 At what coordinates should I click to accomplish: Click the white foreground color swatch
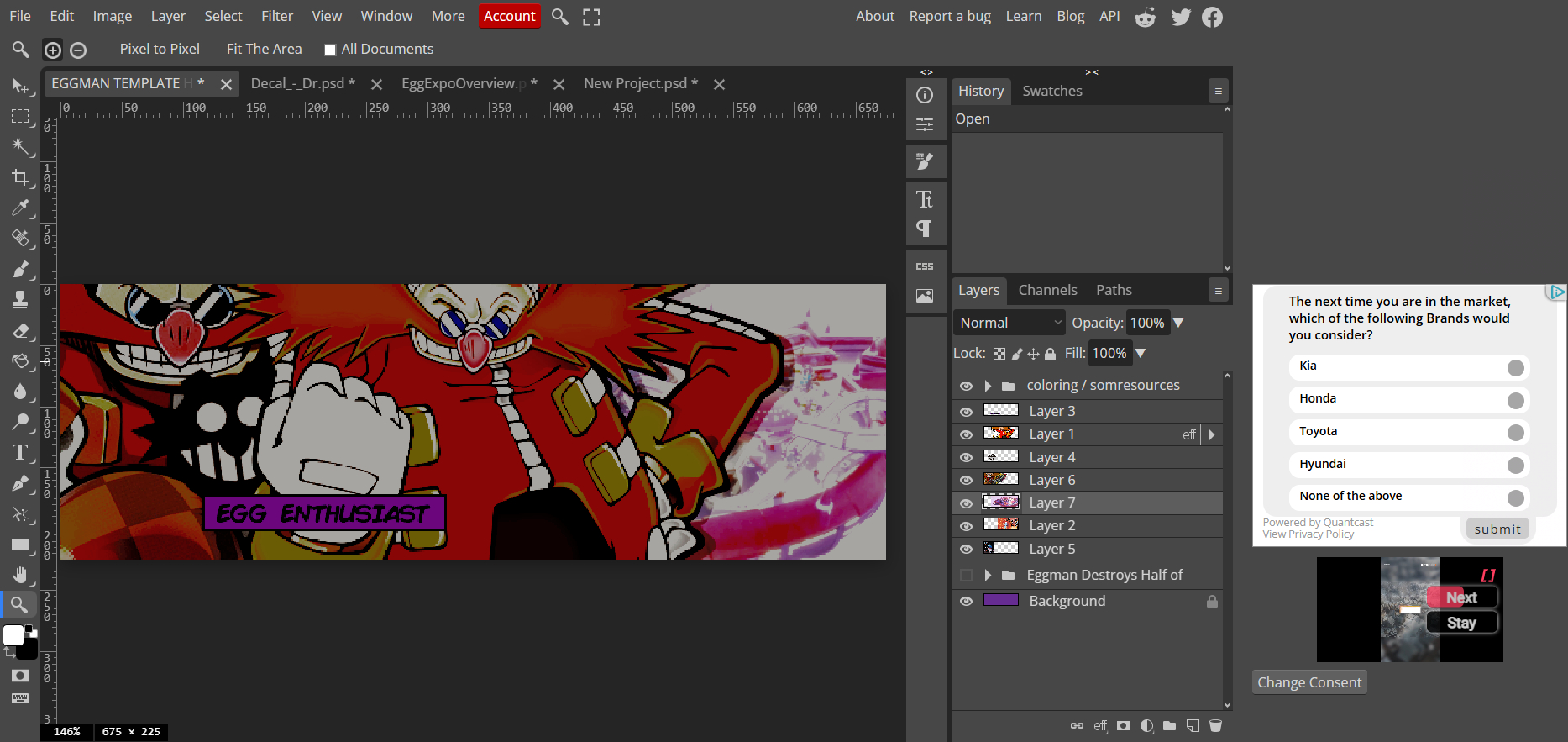[x=13, y=635]
